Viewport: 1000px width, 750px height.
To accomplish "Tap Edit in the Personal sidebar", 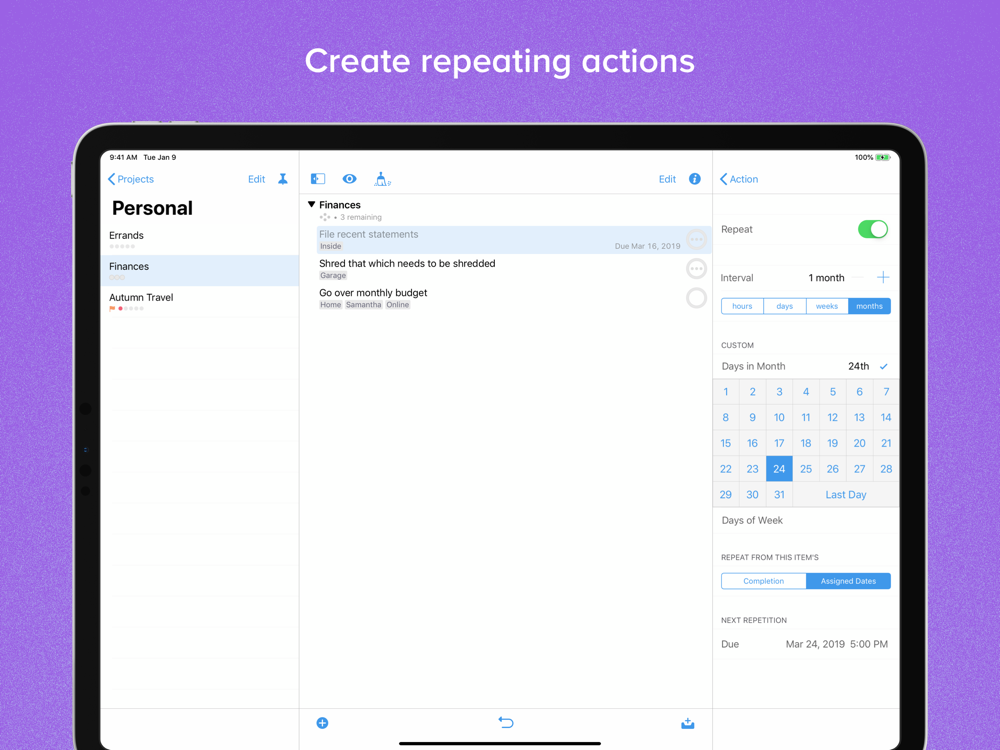I will (x=256, y=179).
